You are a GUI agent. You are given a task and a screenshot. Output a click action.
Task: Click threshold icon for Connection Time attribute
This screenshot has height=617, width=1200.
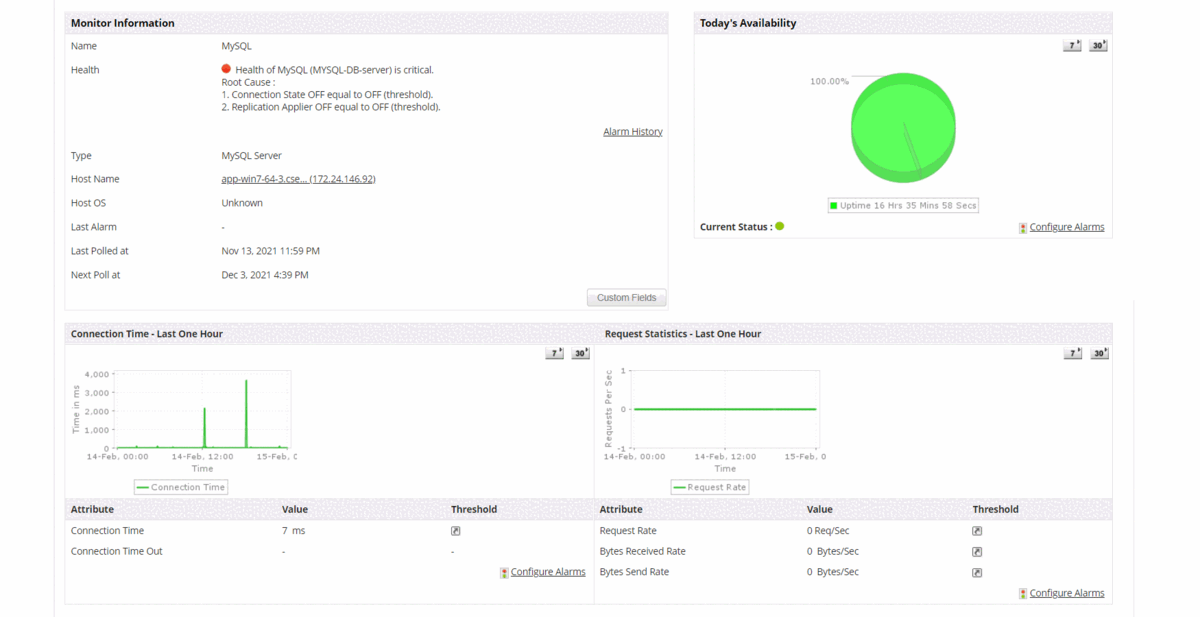click(x=456, y=531)
